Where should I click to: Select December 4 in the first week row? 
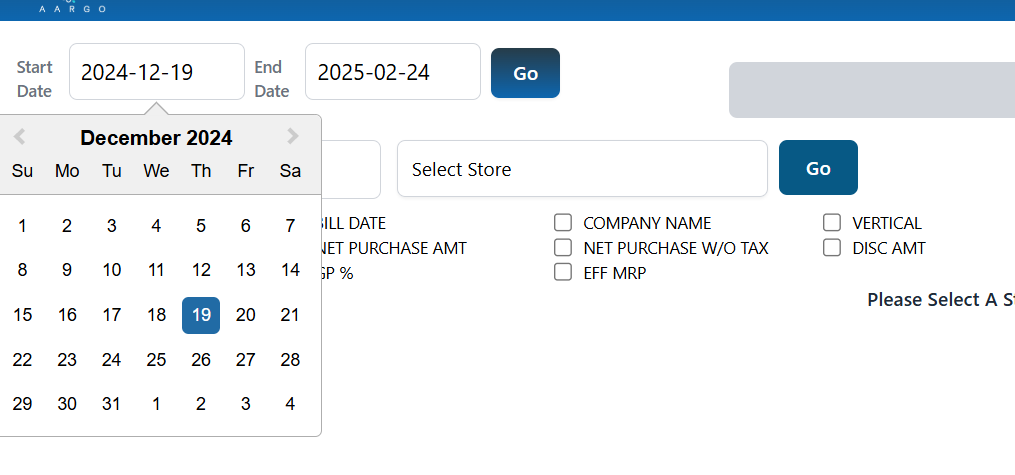tap(156, 226)
